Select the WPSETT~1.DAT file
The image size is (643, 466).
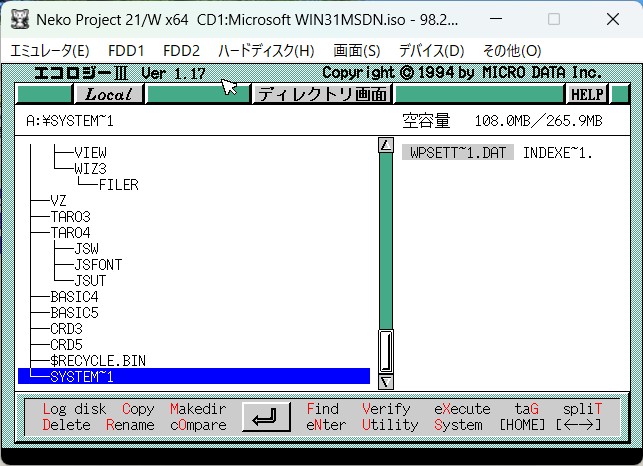[x=460, y=153]
